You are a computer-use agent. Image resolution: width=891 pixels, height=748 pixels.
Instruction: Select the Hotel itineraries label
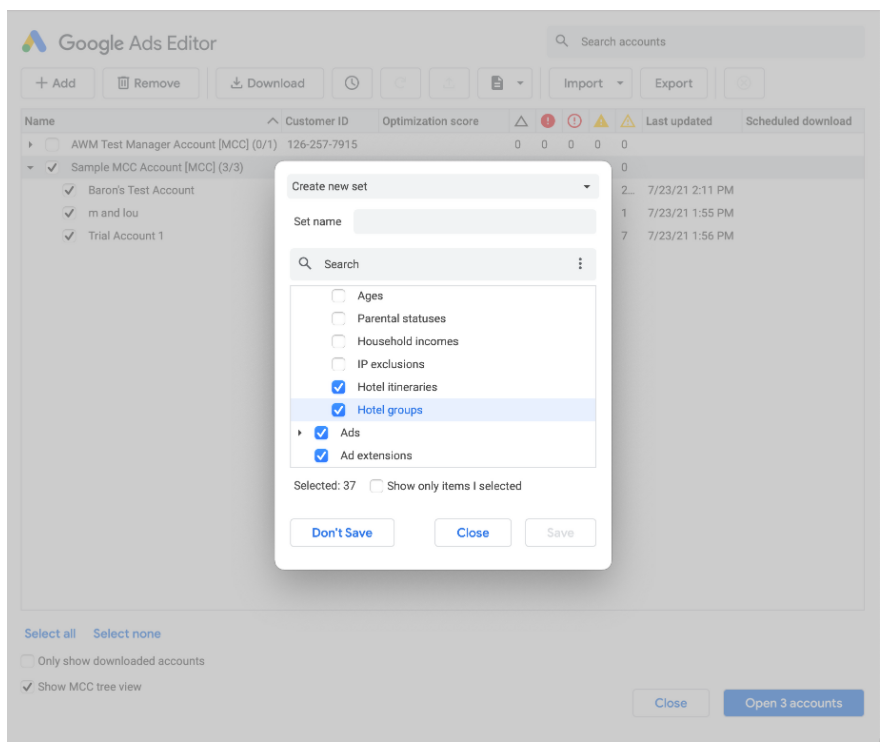click(397, 387)
